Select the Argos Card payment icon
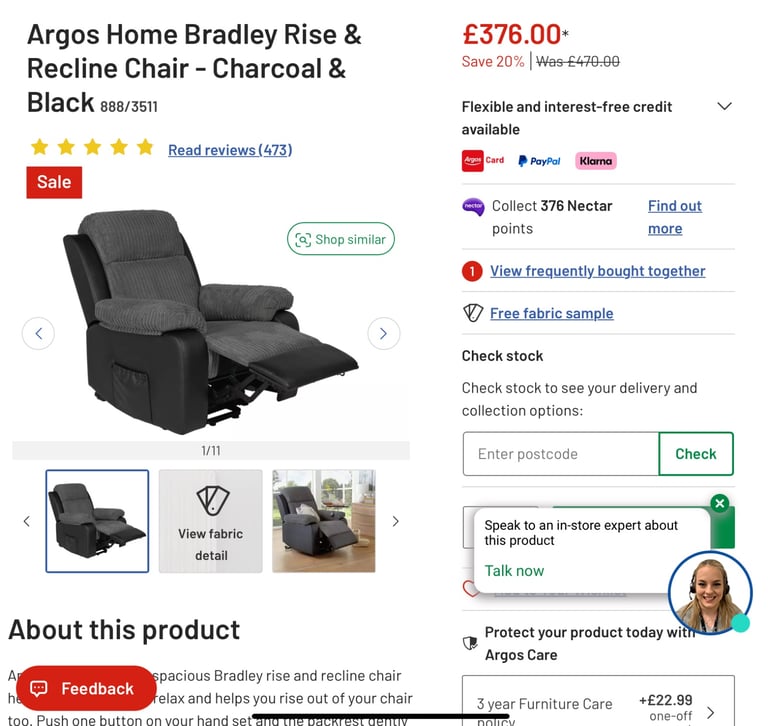This screenshot has height=726, width=768. pyautogui.click(x=483, y=161)
